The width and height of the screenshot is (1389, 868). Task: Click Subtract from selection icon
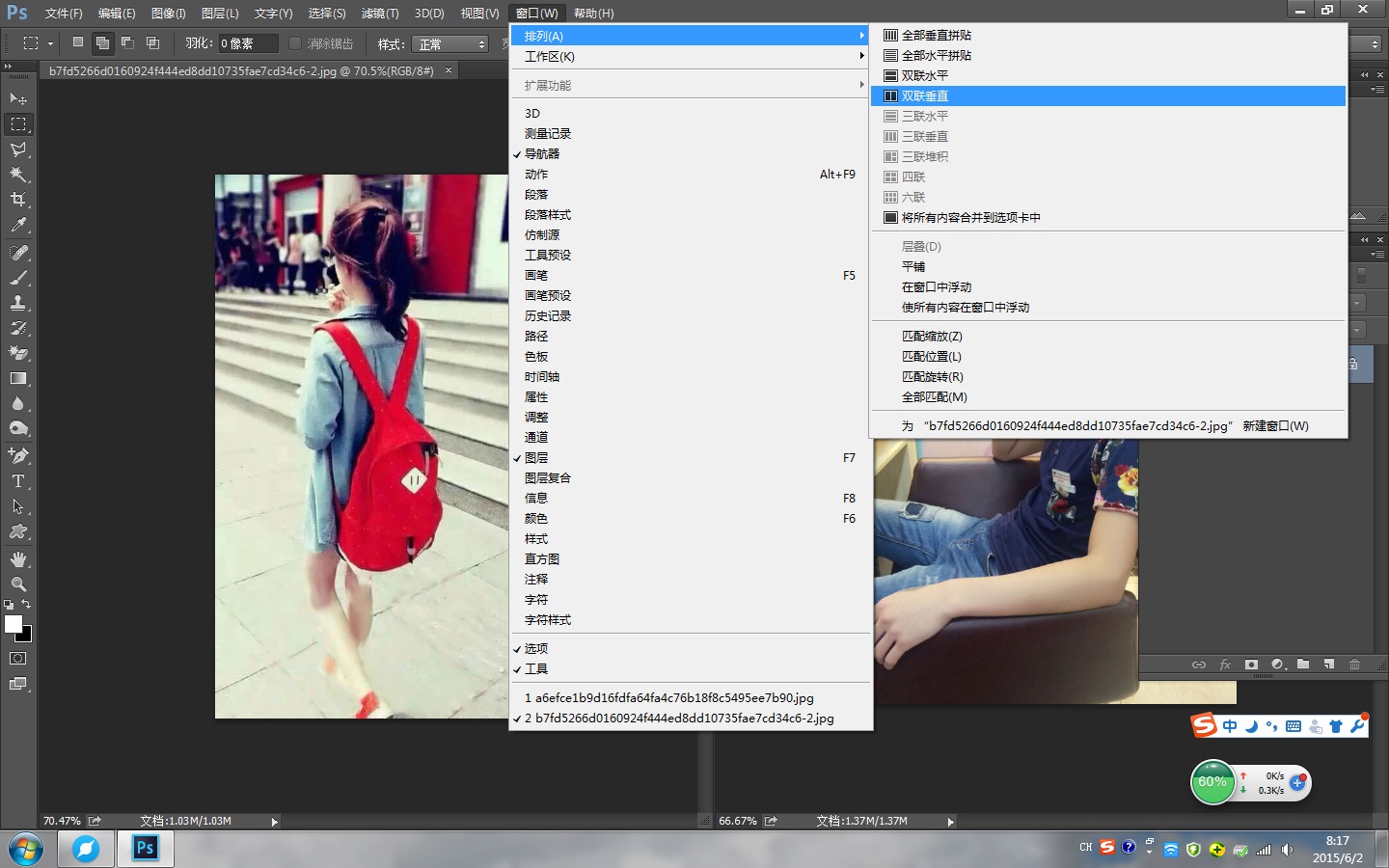[x=127, y=42]
